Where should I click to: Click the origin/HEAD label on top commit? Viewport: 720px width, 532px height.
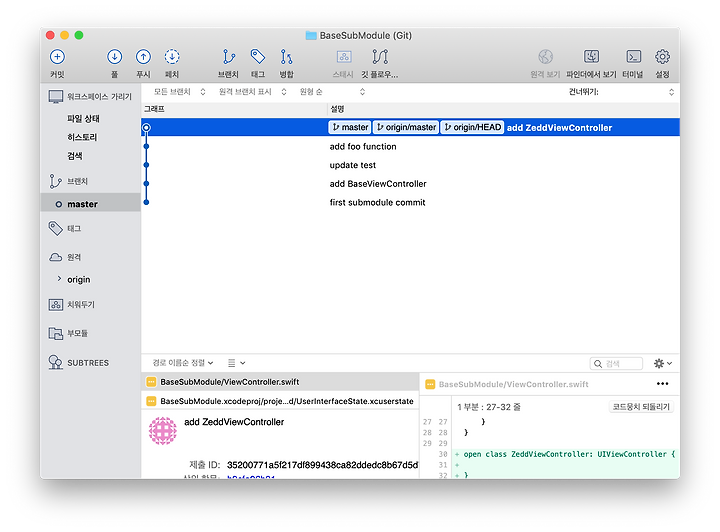pyautogui.click(x=472, y=127)
